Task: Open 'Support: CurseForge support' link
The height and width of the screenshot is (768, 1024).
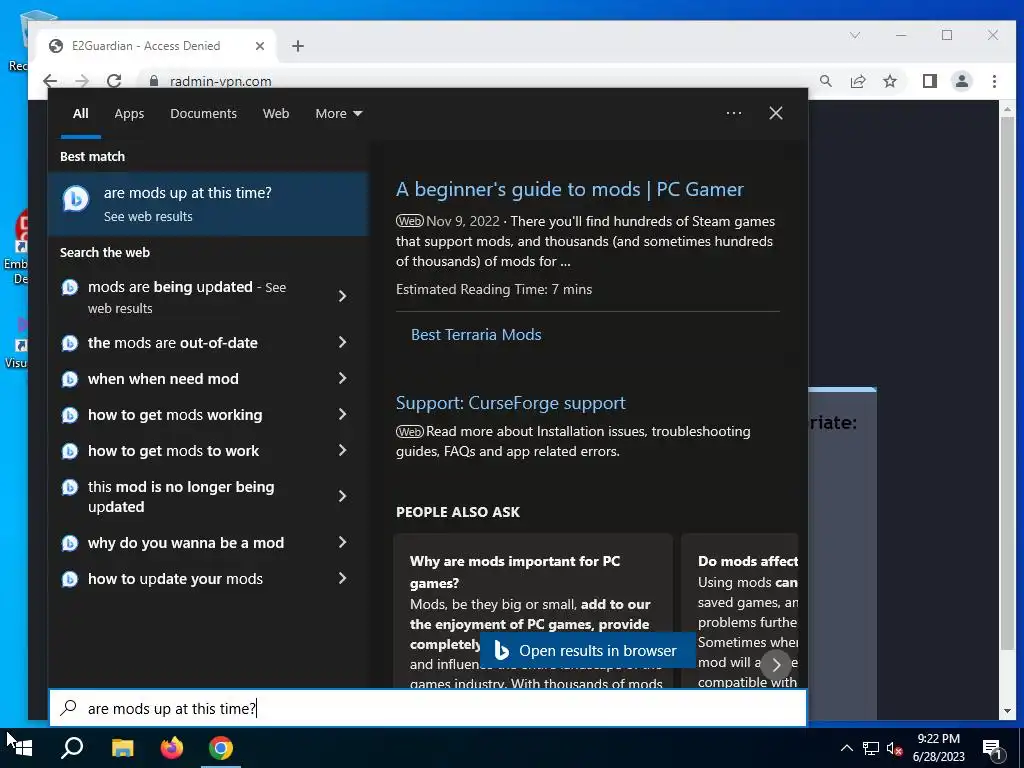Action: (x=511, y=403)
